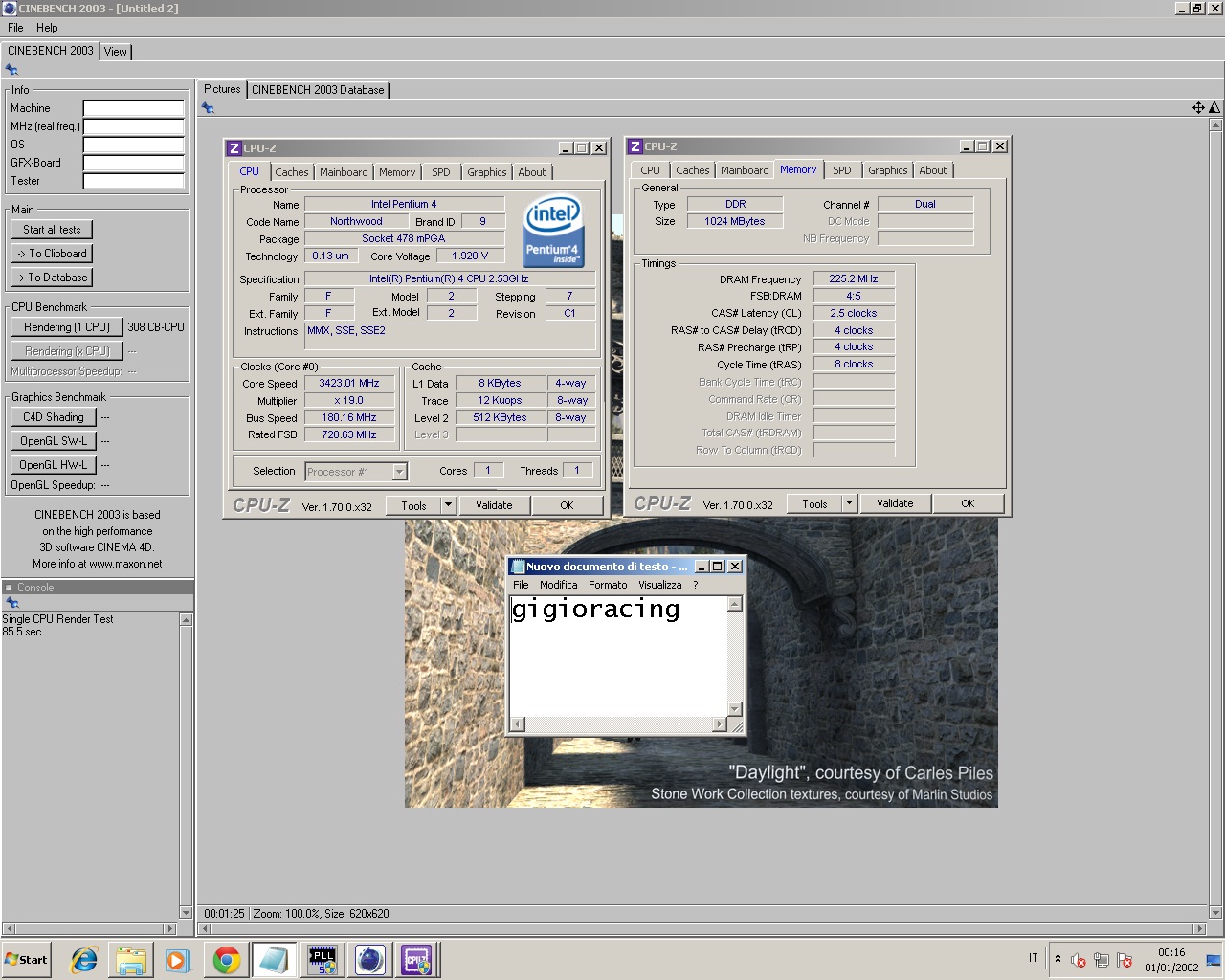Screen dimensions: 1225x980
Task: Click the Tester input field
Action: [x=133, y=181]
